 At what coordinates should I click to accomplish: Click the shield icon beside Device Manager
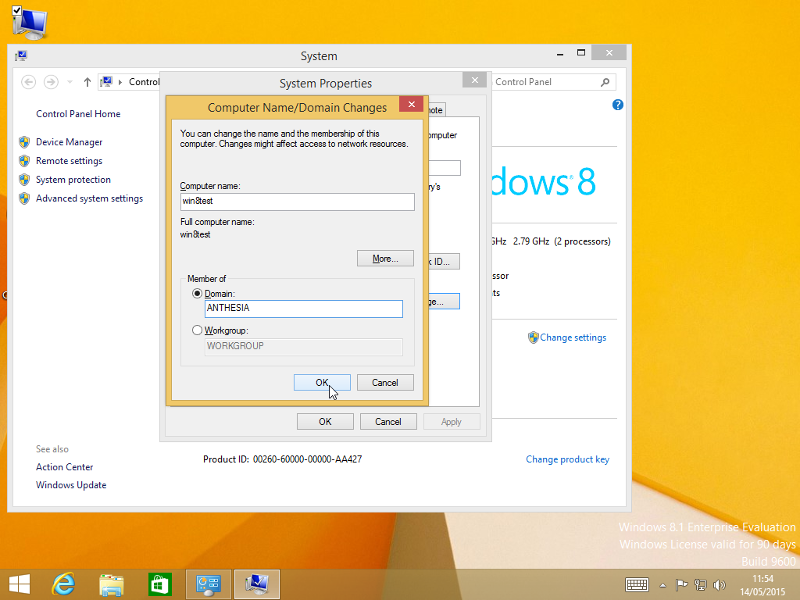pos(24,142)
